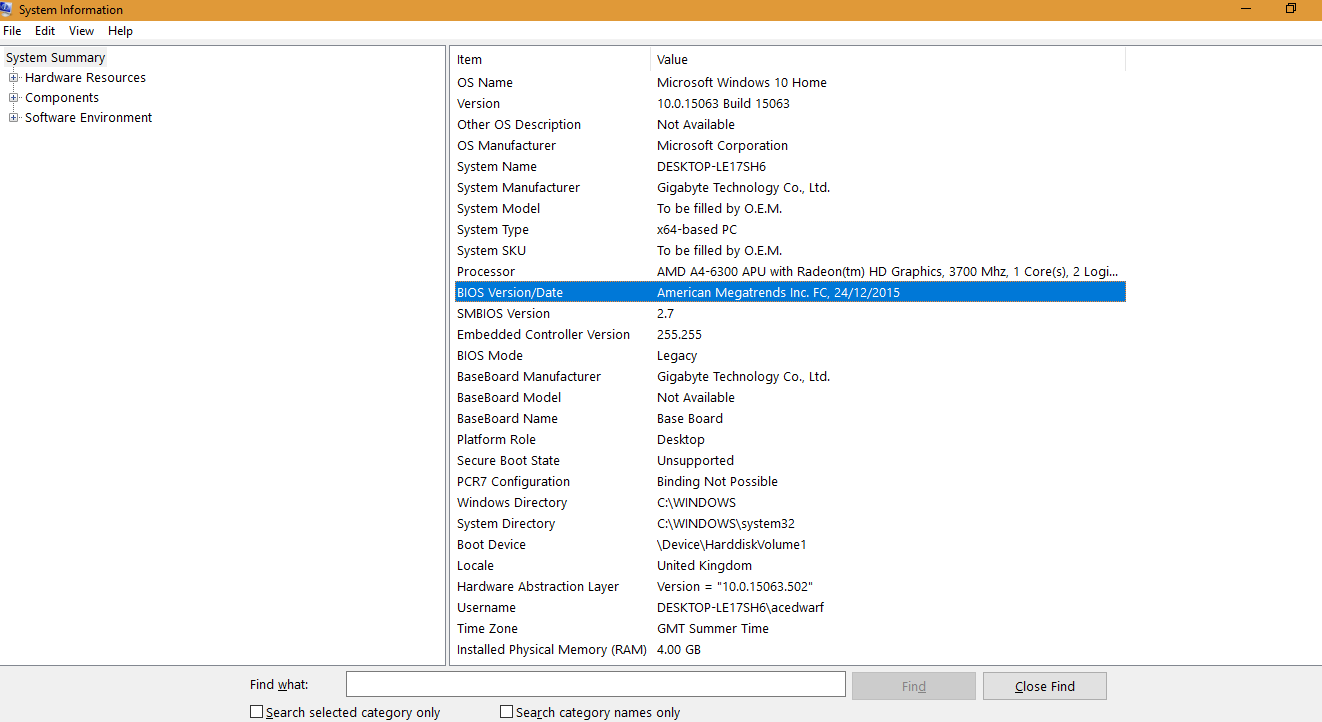
Task: Select the Installed Physical Memory (RAM) row
Action: coord(788,650)
